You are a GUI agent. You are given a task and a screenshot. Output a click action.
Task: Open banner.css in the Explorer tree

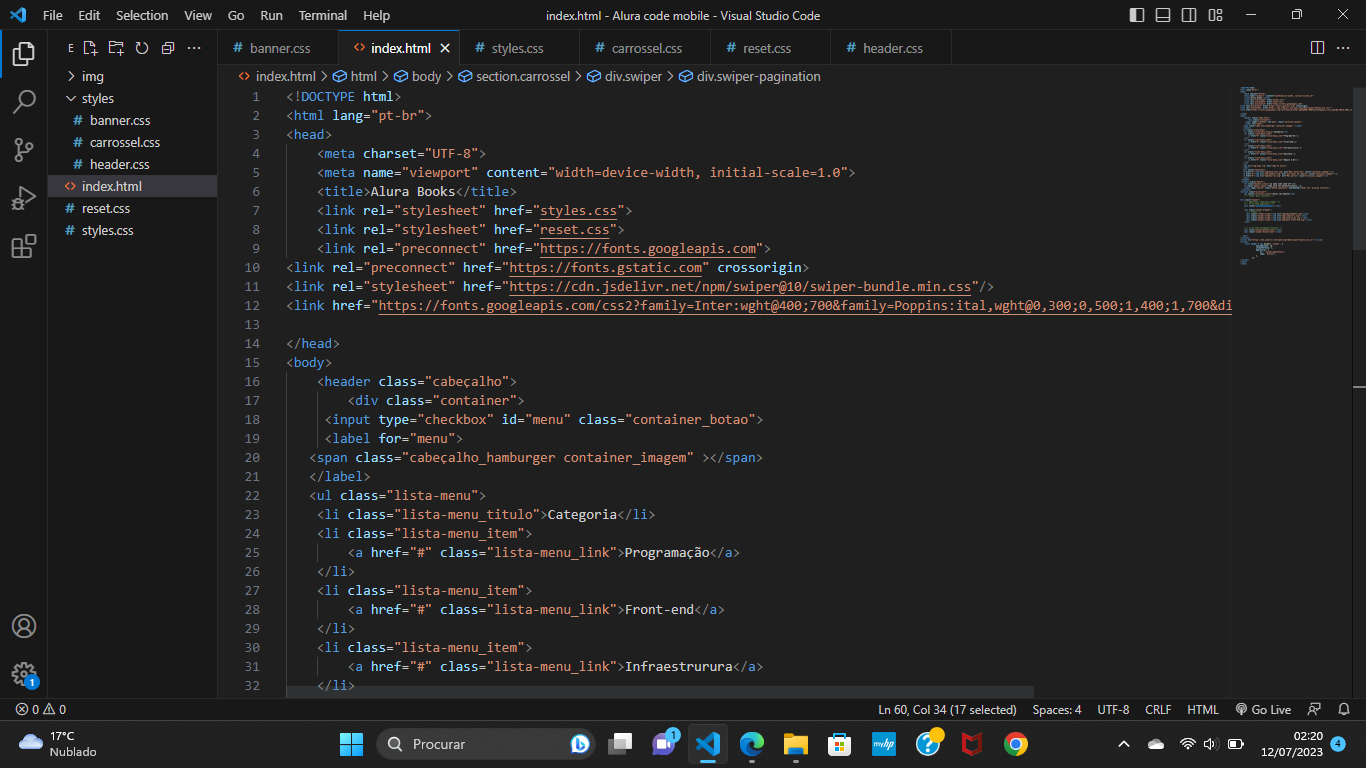[132, 120]
